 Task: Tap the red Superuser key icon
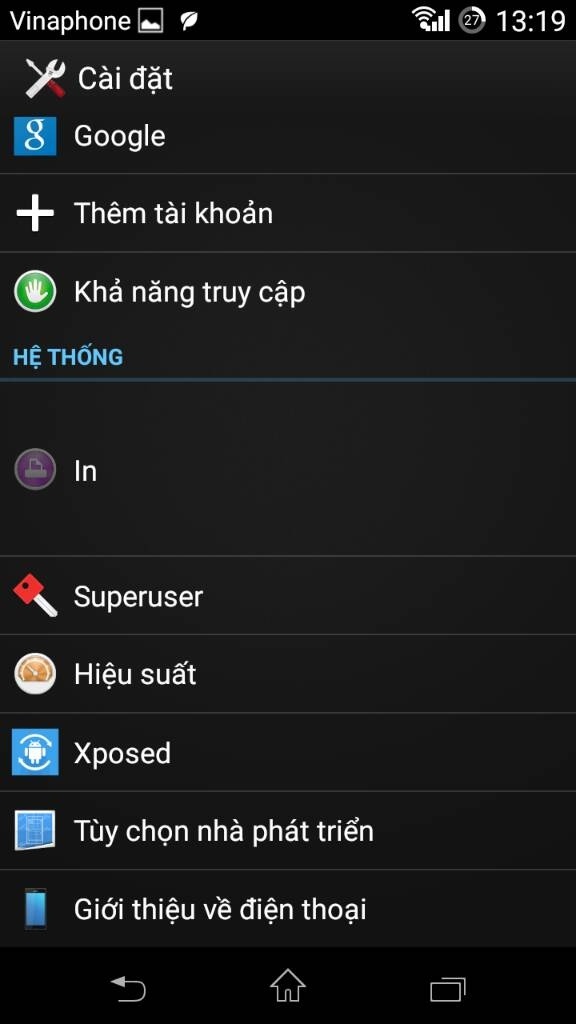click(x=35, y=596)
